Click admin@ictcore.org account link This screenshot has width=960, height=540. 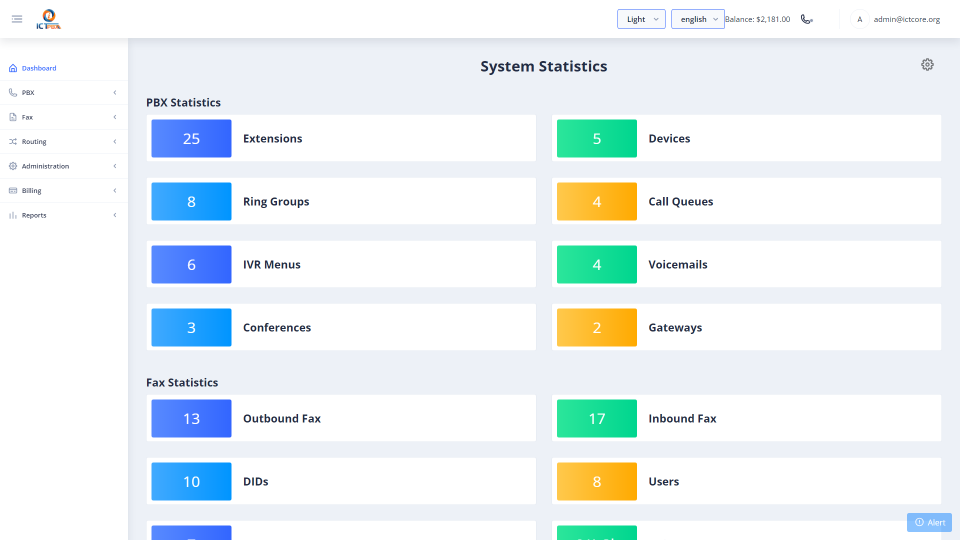tap(906, 19)
